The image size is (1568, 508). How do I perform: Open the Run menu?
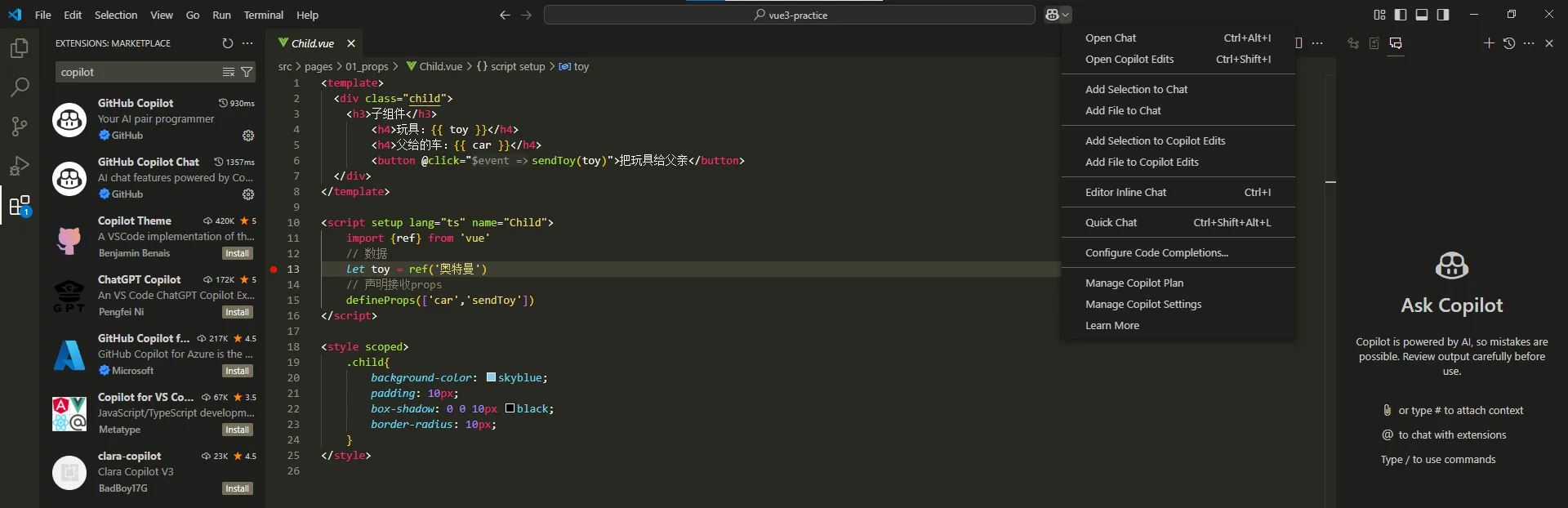tap(221, 15)
